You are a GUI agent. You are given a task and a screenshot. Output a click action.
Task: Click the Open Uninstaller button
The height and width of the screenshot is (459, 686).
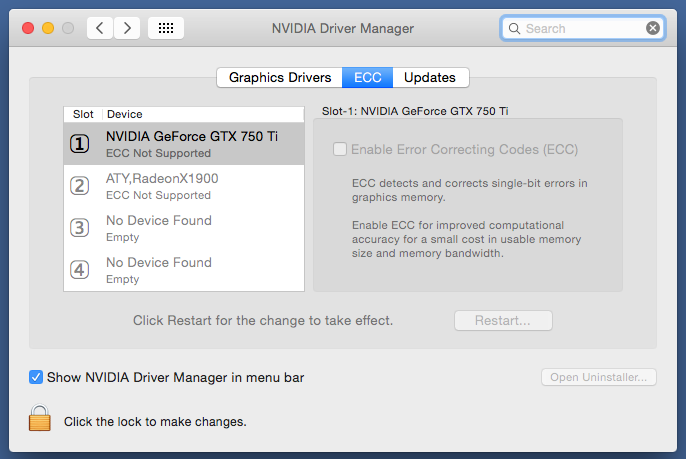tap(598, 377)
